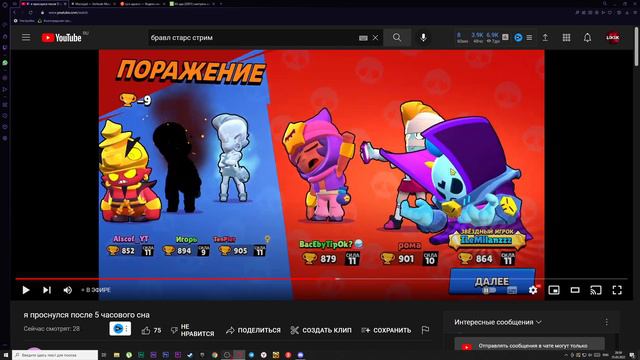Open the player settings gear
Screen dimensions: 640x360
coord(533,290)
